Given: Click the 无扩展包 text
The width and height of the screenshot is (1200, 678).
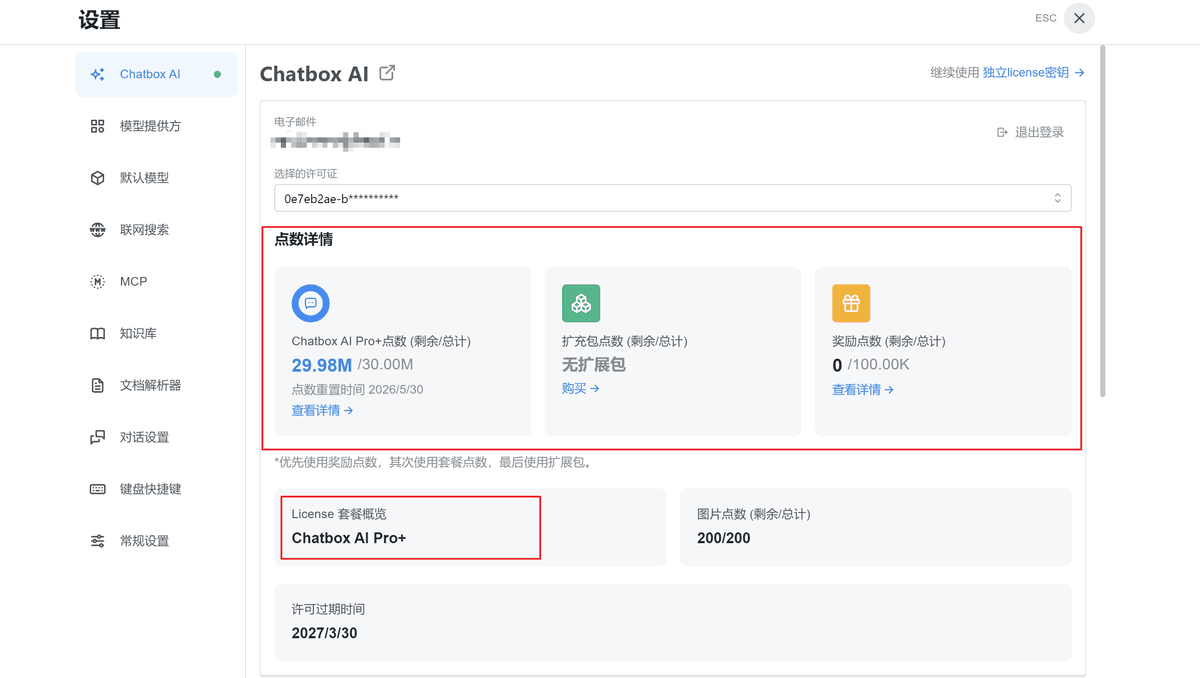Looking at the screenshot, I should [593, 364].
